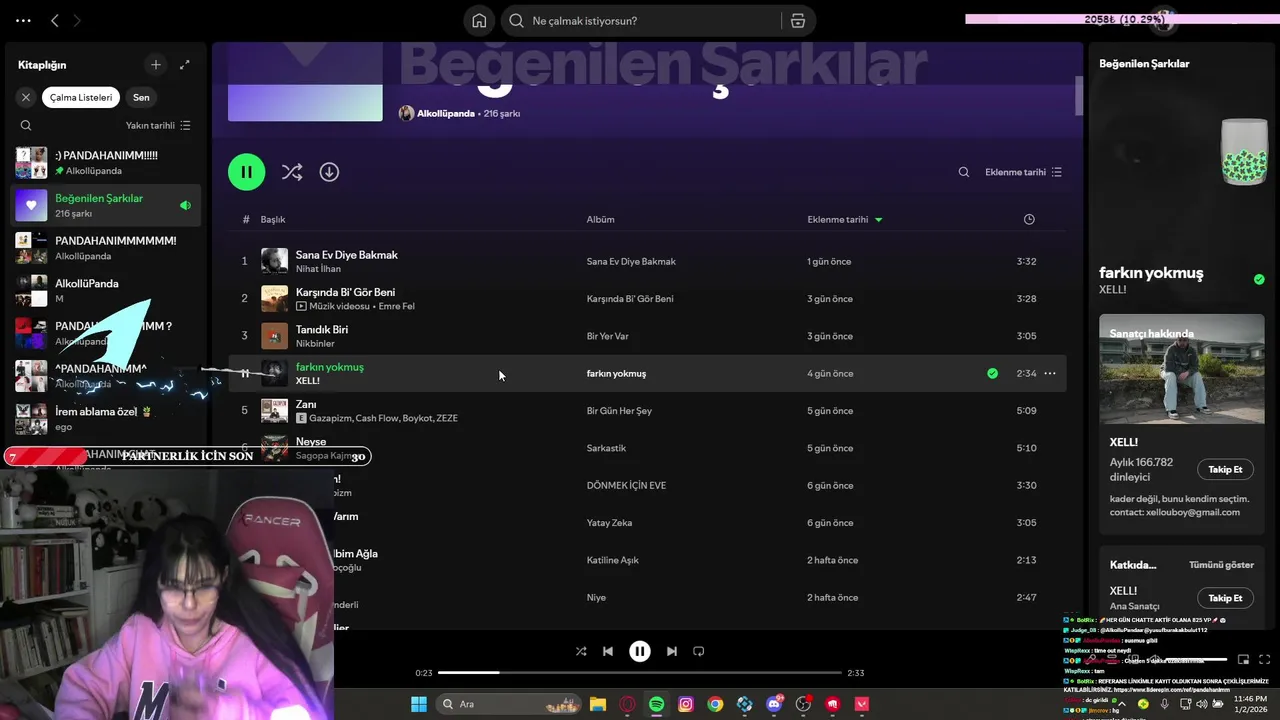Show all credits with Tümünü göster
The height and width of the screenshot is (720, 1280).
tap(1221, 564)
